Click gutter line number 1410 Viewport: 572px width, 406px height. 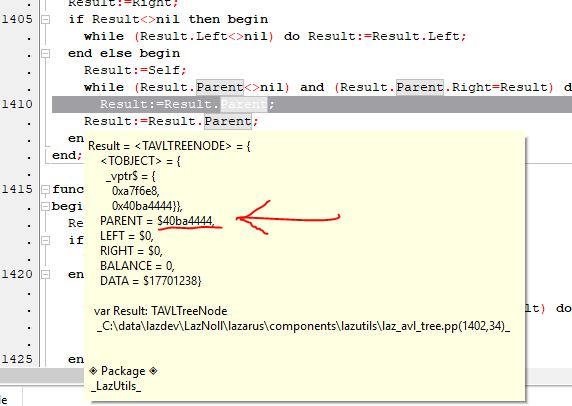[x=17, y=104]
